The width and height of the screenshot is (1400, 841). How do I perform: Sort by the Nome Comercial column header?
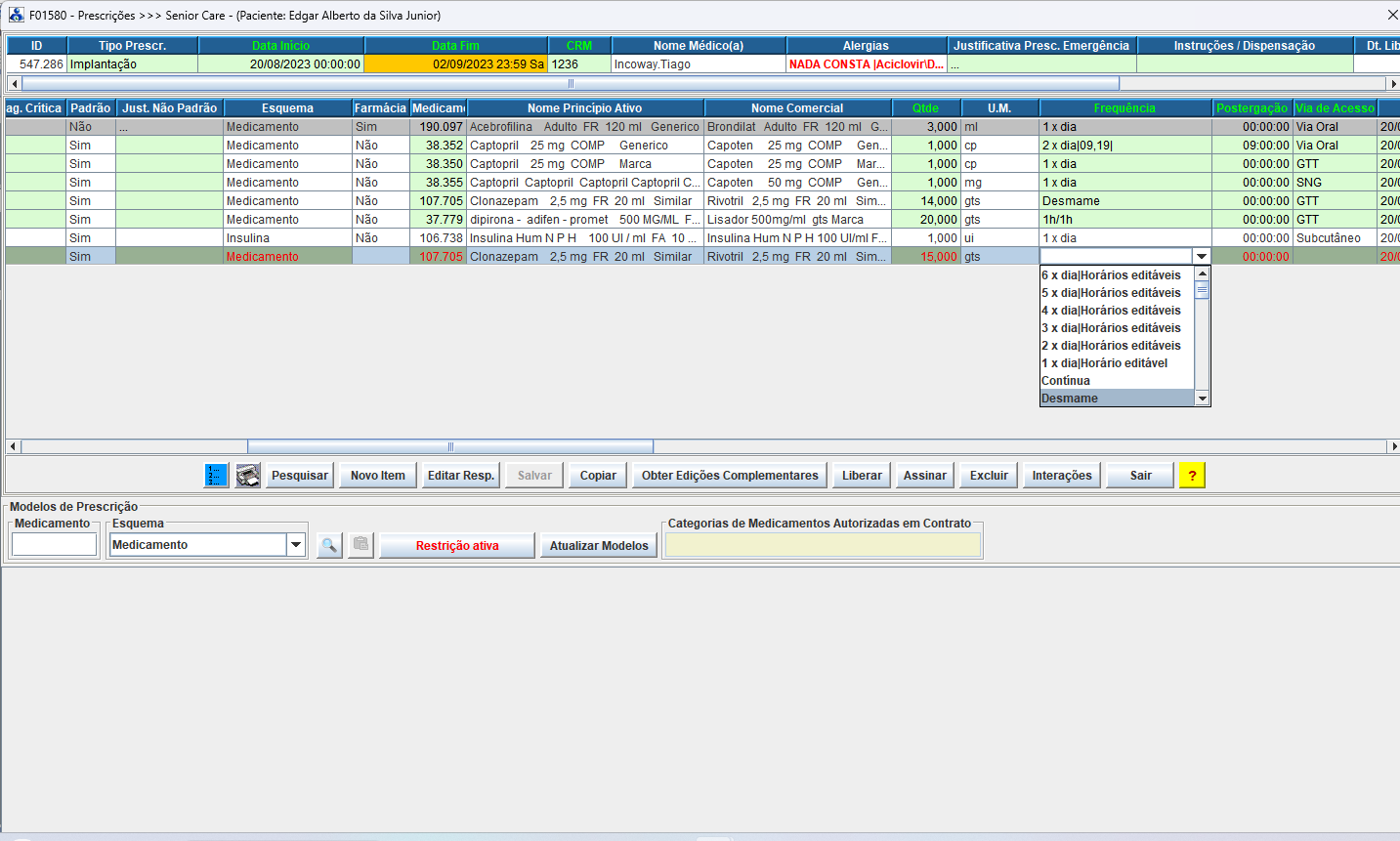click(x=797, y=108)
